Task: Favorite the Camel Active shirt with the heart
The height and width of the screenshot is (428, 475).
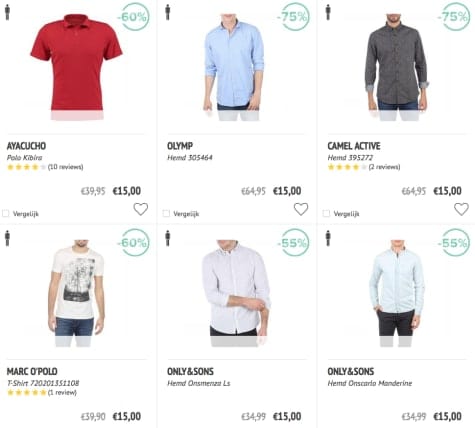Action: point(461,209)
